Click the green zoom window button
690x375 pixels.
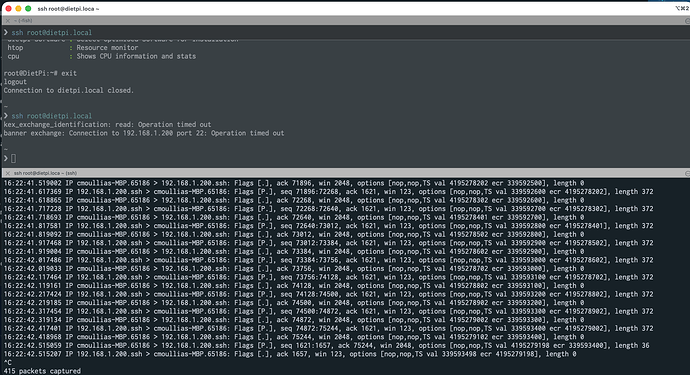(x=28, y=8)
